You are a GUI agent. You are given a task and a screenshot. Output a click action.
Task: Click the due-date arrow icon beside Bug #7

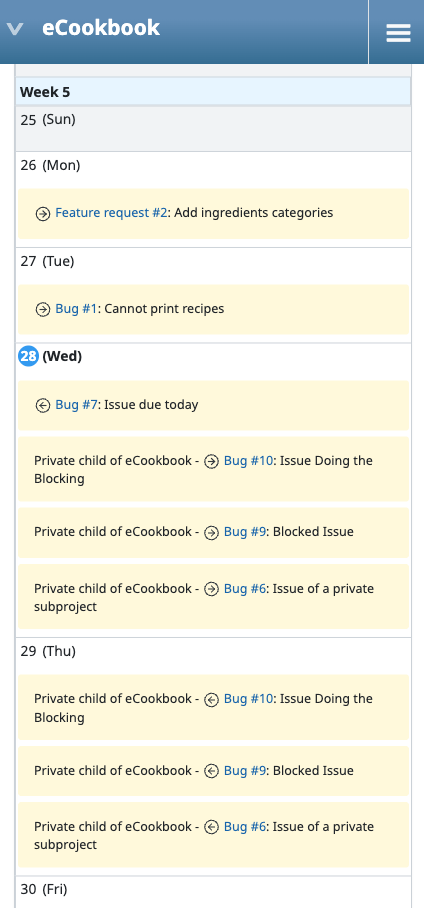click(x=43, y=405)
